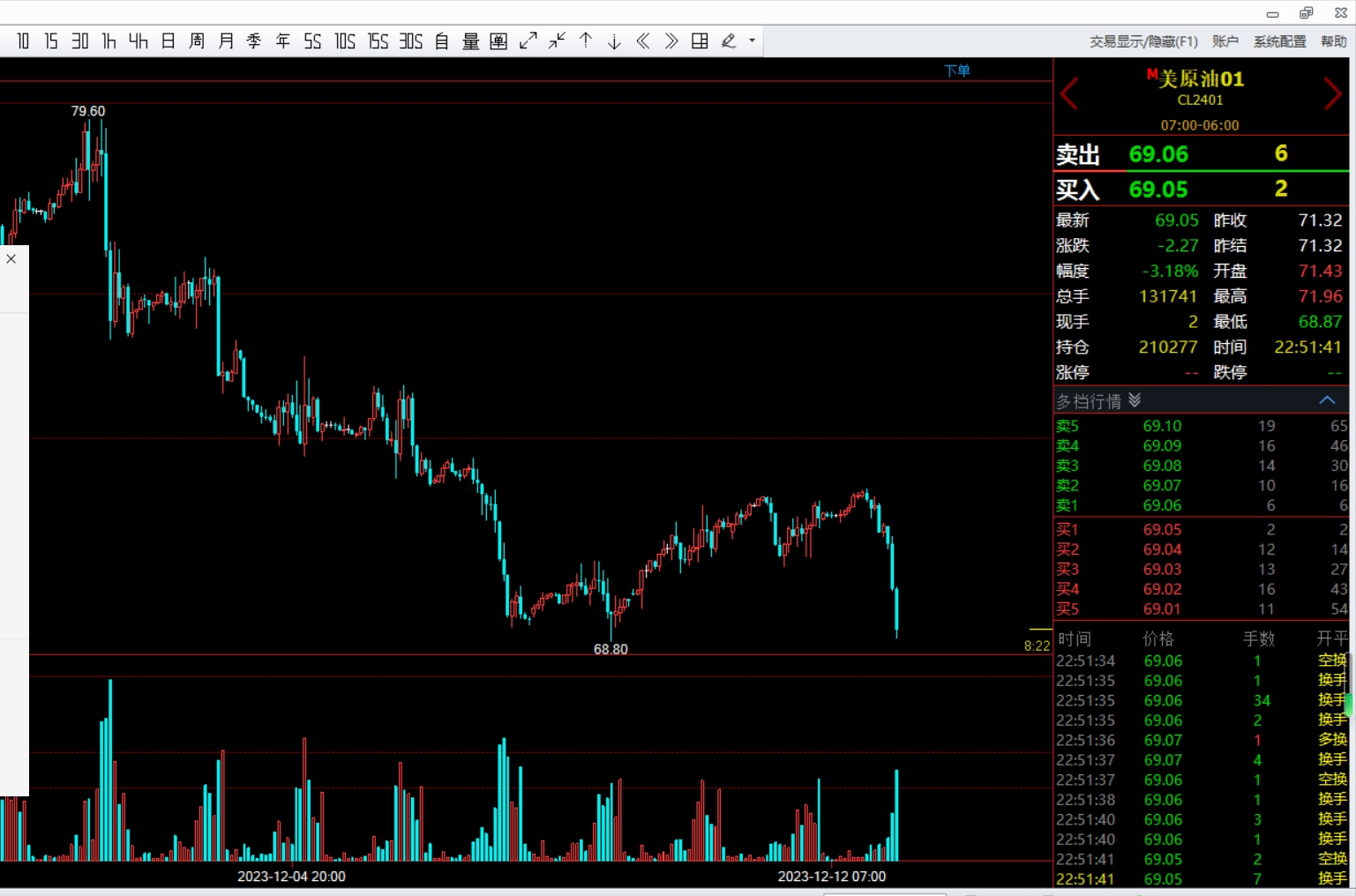
Task: Select the 卖4 69.09 ask row
Action: (1201, 446)
